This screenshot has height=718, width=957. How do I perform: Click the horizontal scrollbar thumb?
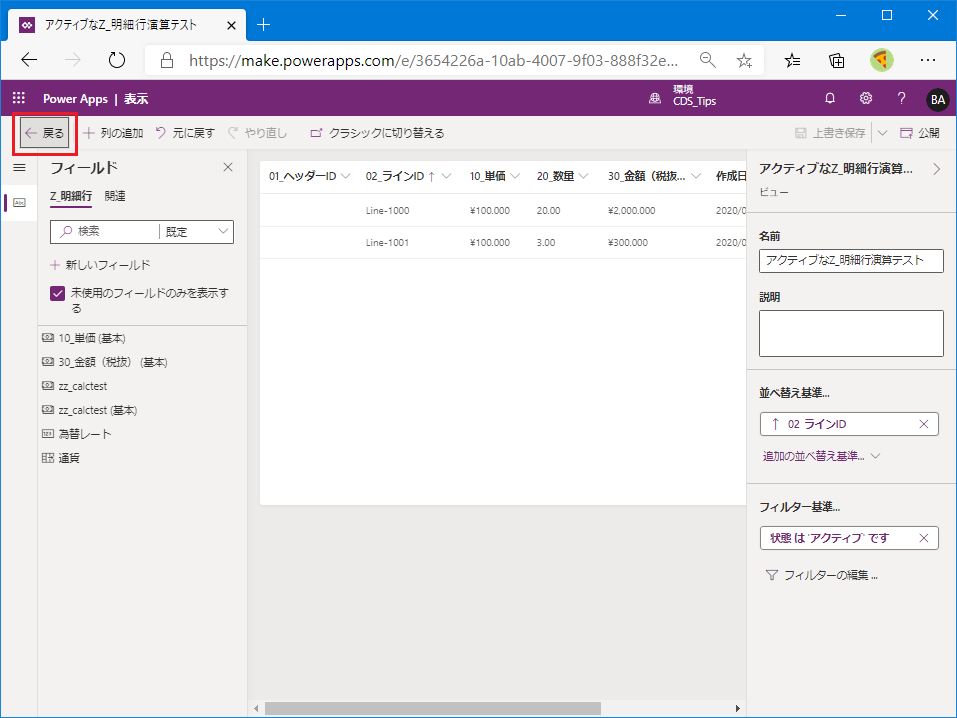(433, 708)
